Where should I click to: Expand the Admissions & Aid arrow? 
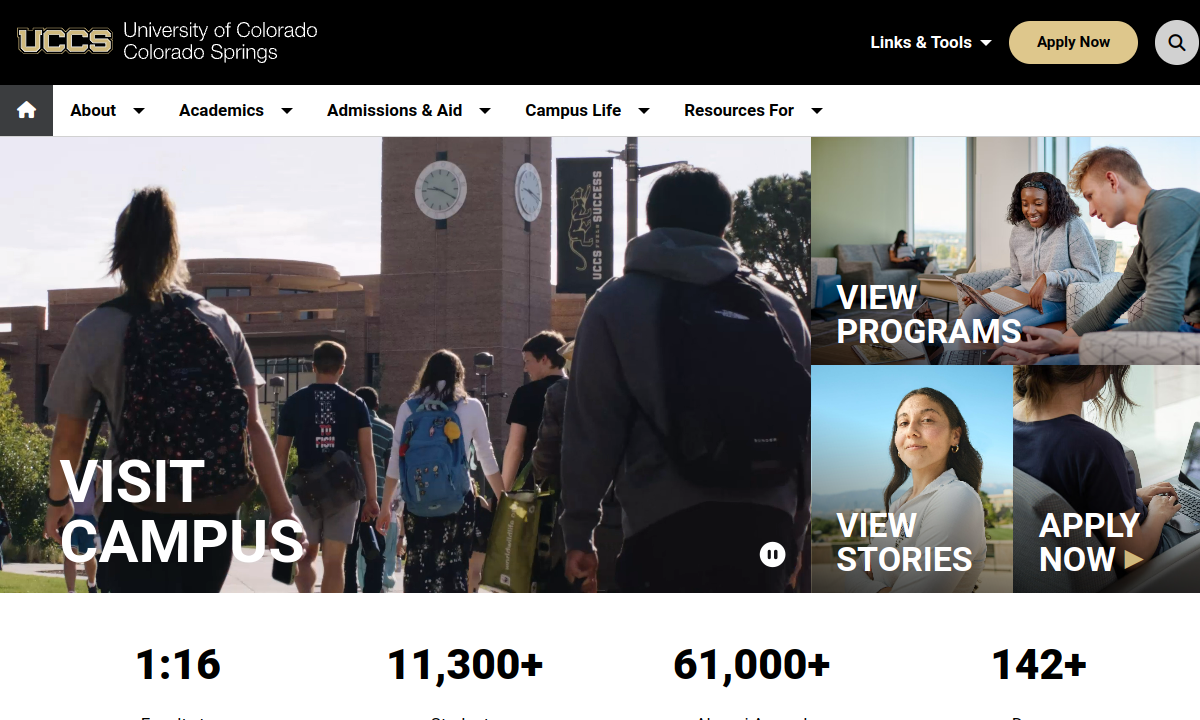coord(485,111)
